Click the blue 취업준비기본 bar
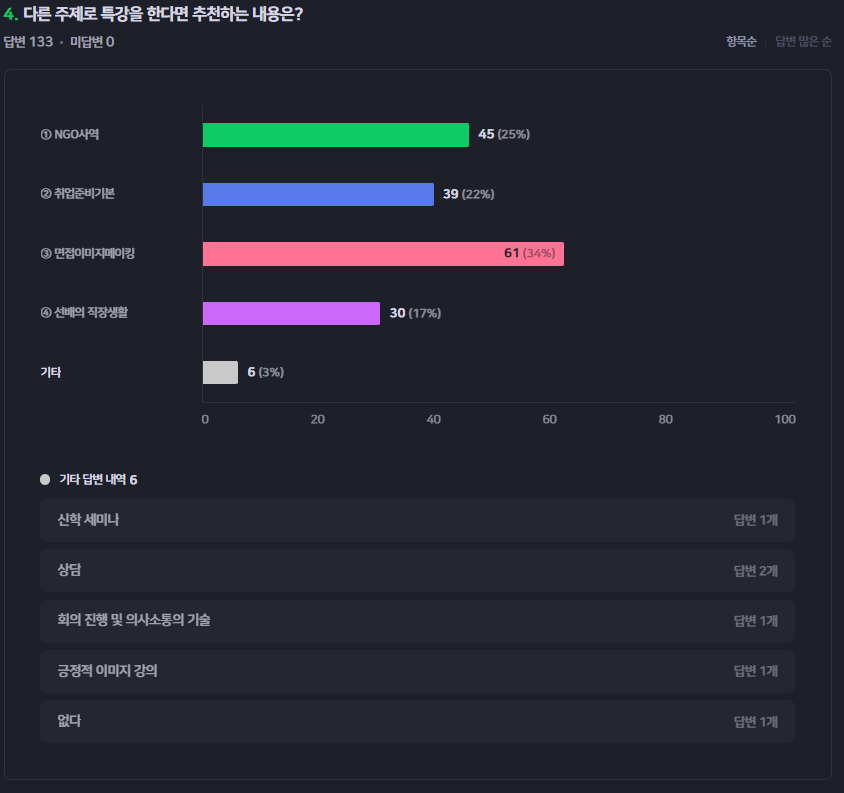Screen dimensions: 844x793 click(x=318, y=194)
